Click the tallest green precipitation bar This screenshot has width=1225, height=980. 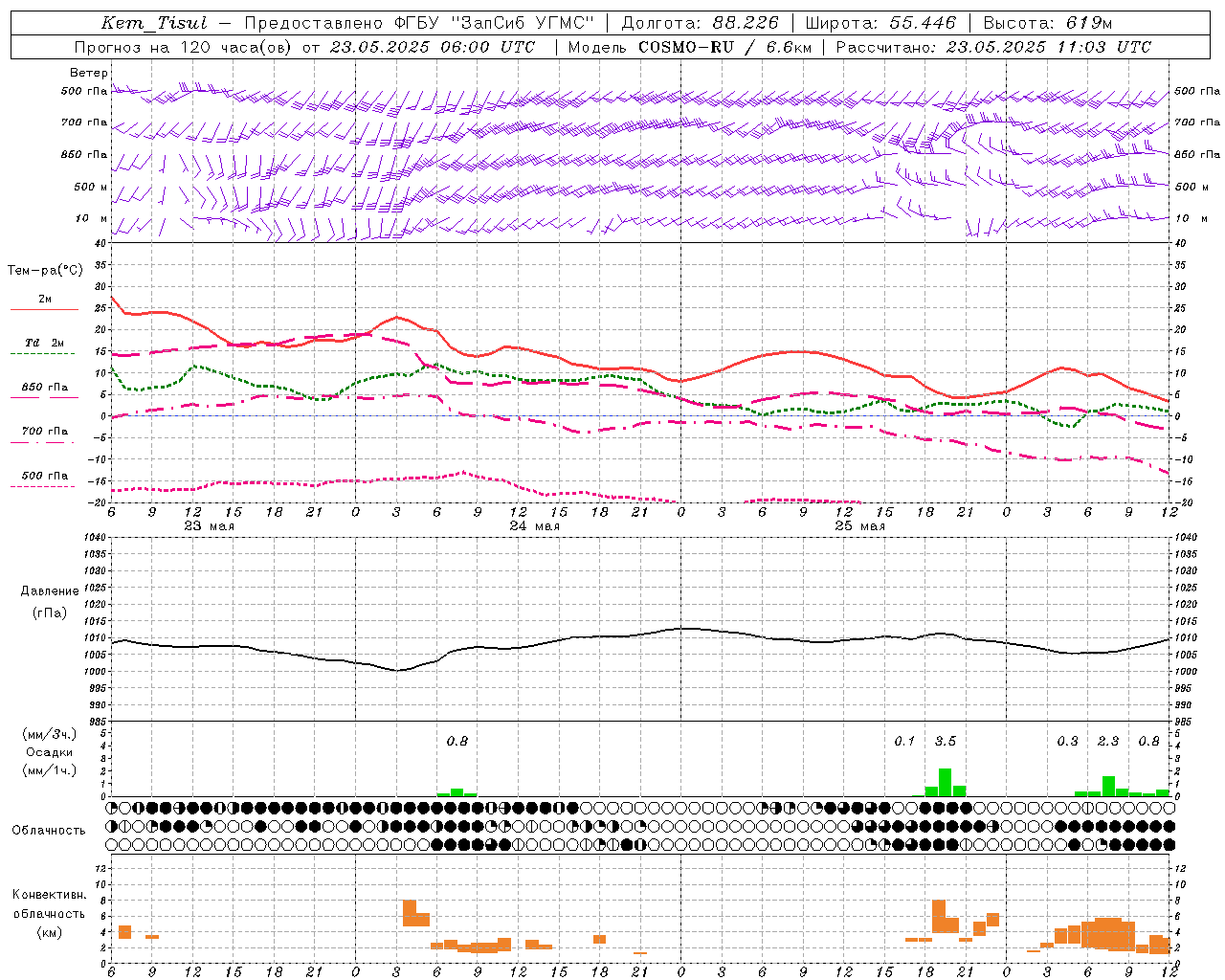coord(945,782)
